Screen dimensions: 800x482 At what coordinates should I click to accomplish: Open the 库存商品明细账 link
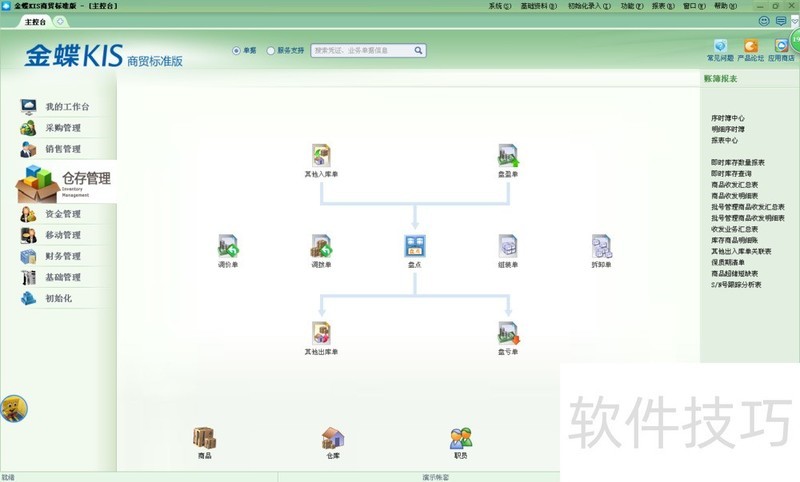pyautogui.click(x=735, y=240)
